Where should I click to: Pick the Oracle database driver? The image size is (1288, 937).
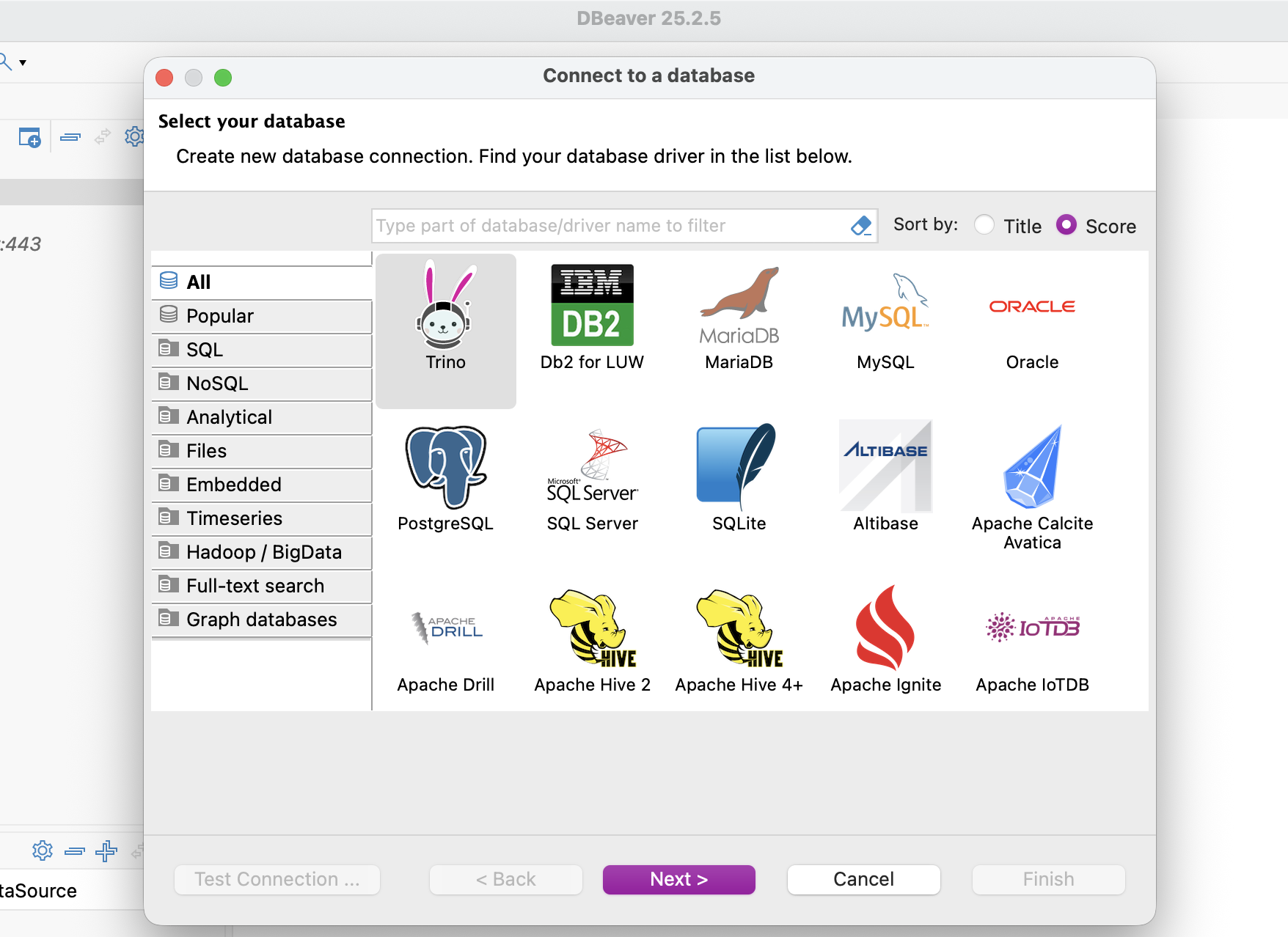[x=1032, y=306]
